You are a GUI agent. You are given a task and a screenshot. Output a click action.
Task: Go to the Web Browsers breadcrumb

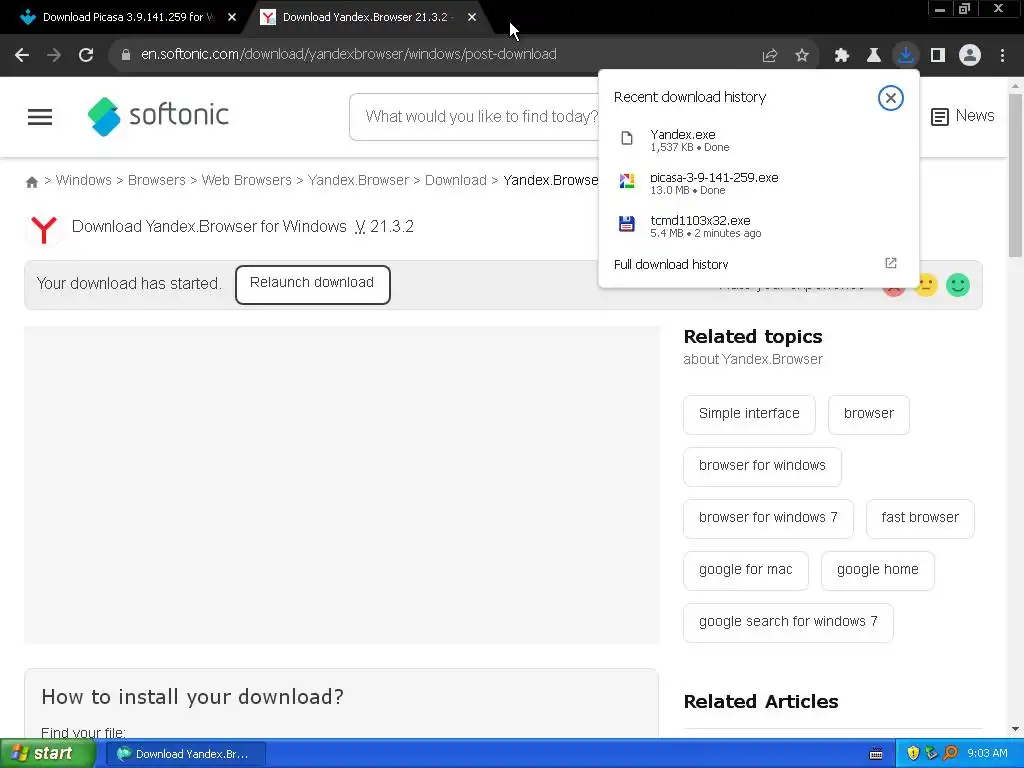coord(246,180)
